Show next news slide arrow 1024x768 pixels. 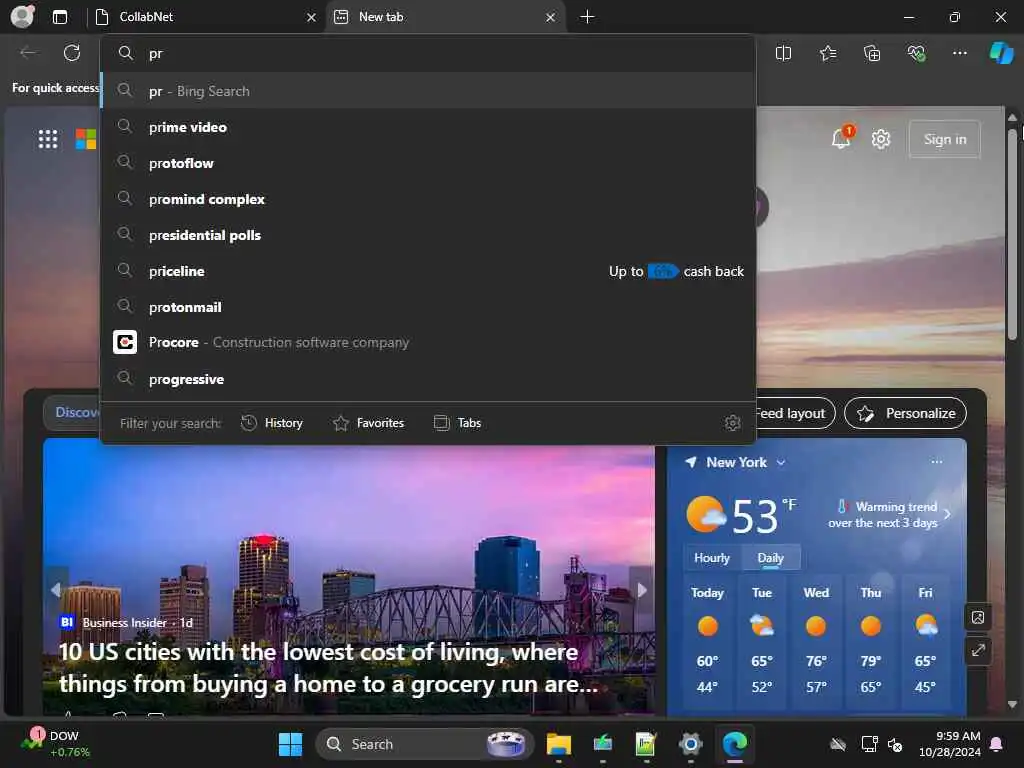(642, 590)
